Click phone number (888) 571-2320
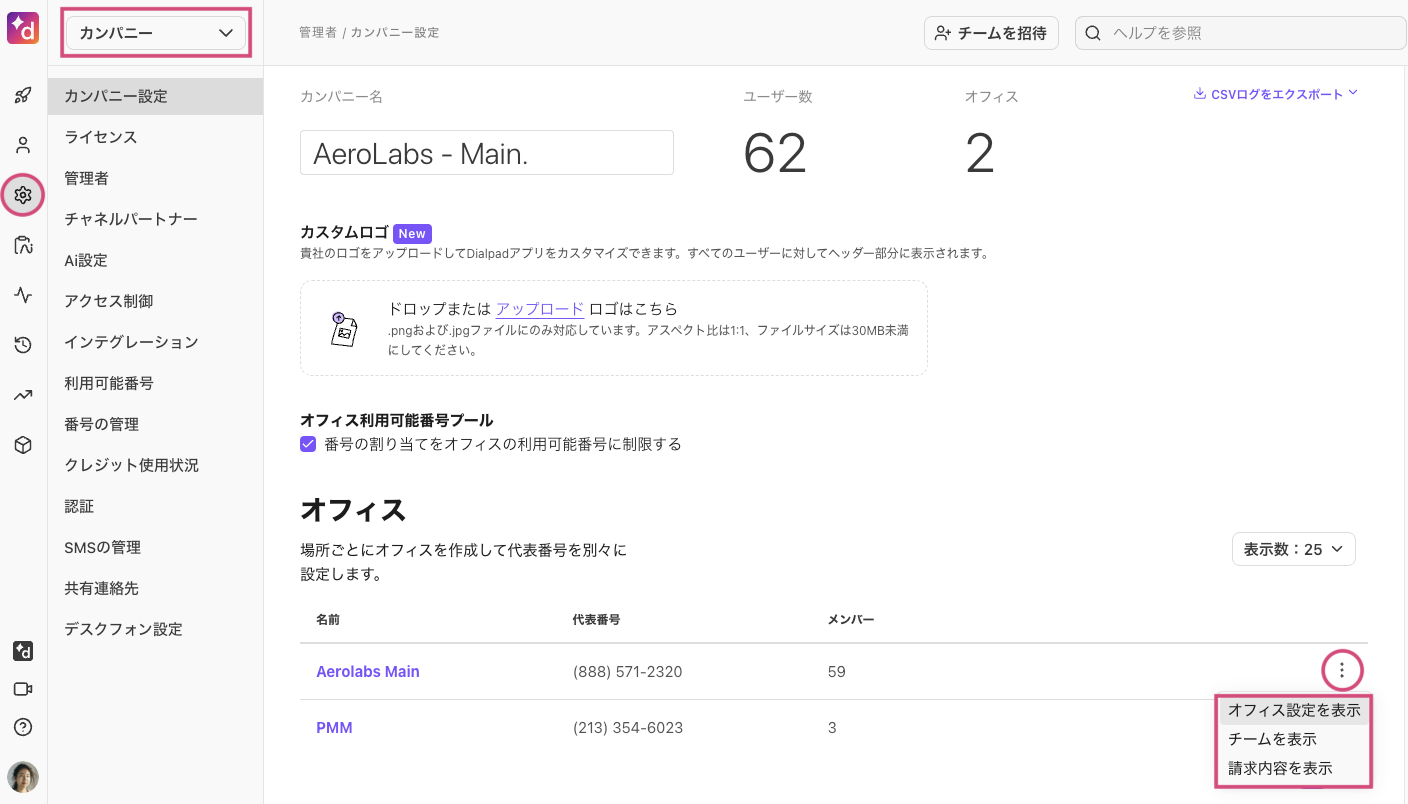The image size is (1408, 804). point(628,671)
